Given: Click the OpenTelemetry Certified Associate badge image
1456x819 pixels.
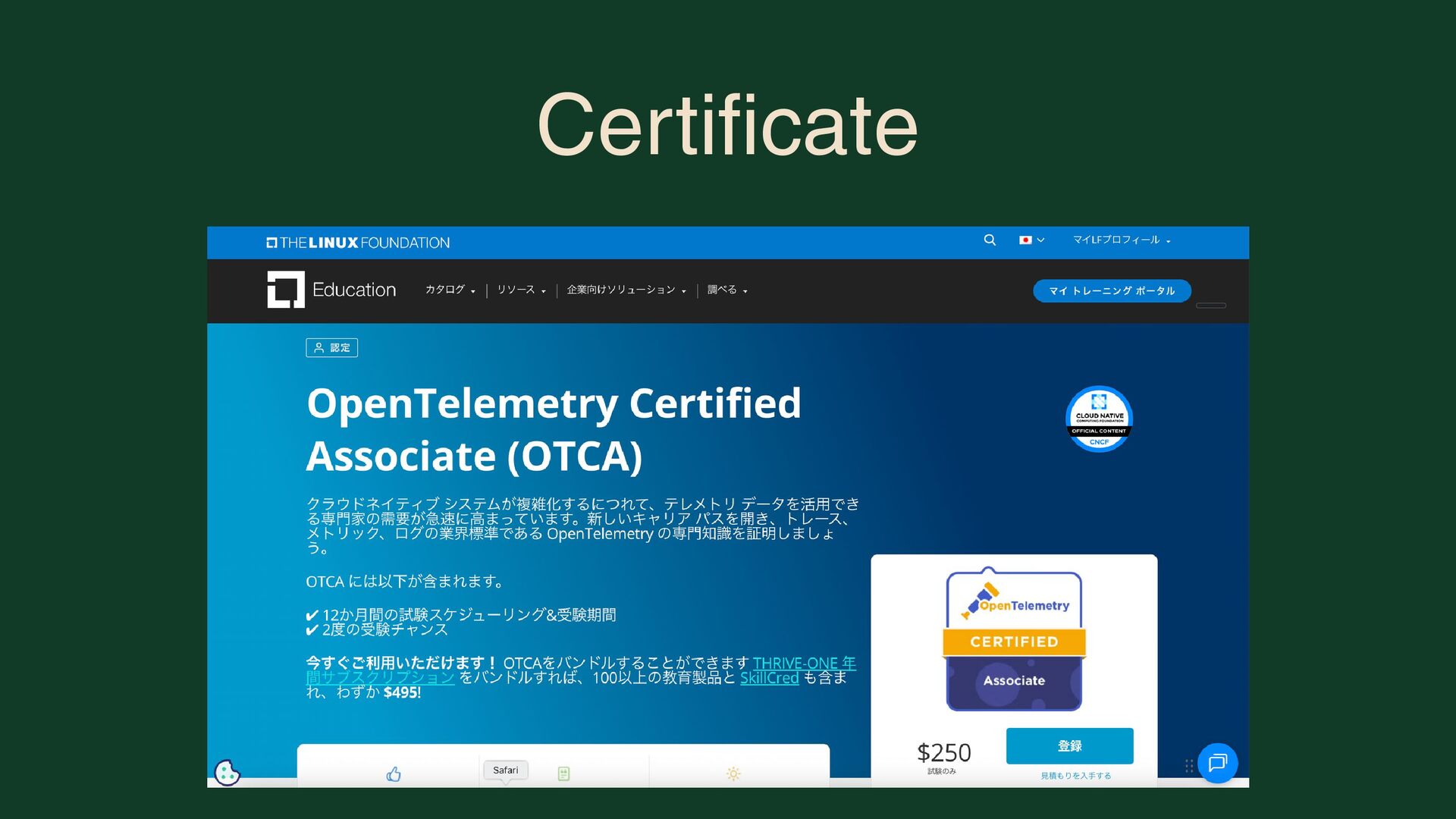Looking at the screenshot, I should 1014,639.
